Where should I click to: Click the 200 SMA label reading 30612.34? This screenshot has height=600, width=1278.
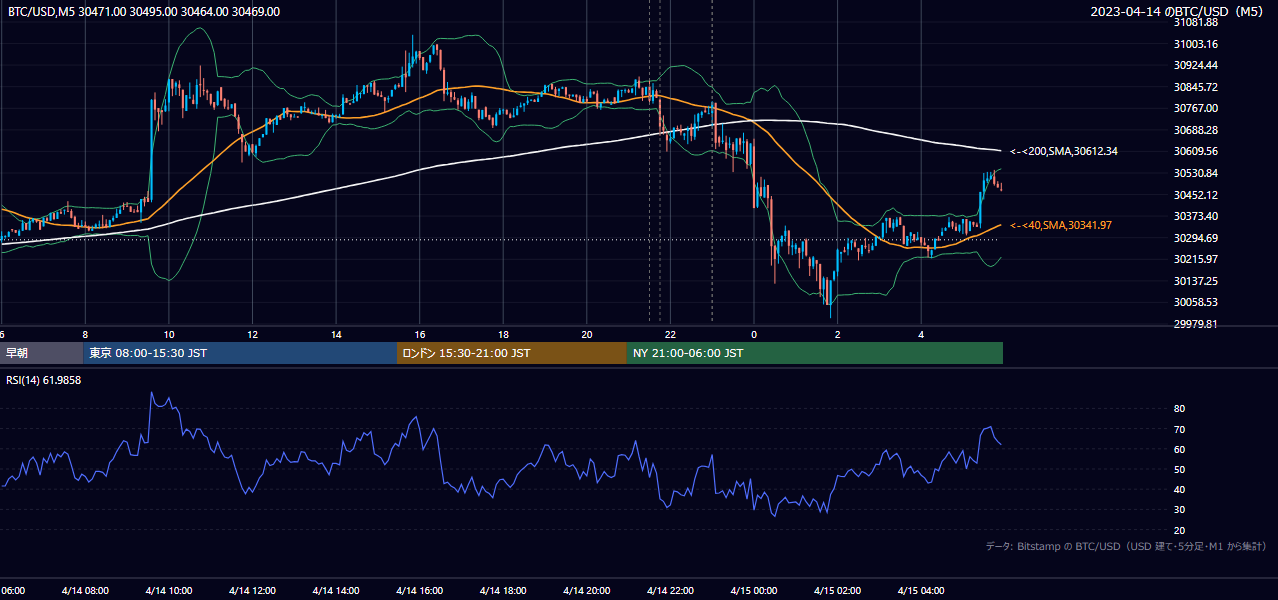pyautogui.click(x=1064, y=152)
